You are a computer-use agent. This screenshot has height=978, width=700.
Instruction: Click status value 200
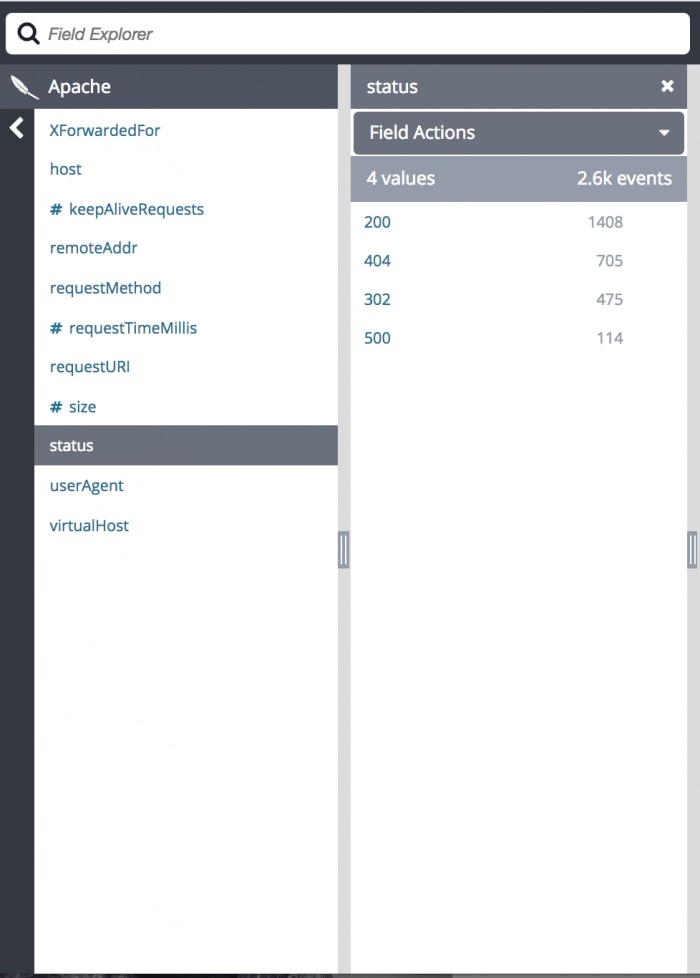tap(377, 222)
